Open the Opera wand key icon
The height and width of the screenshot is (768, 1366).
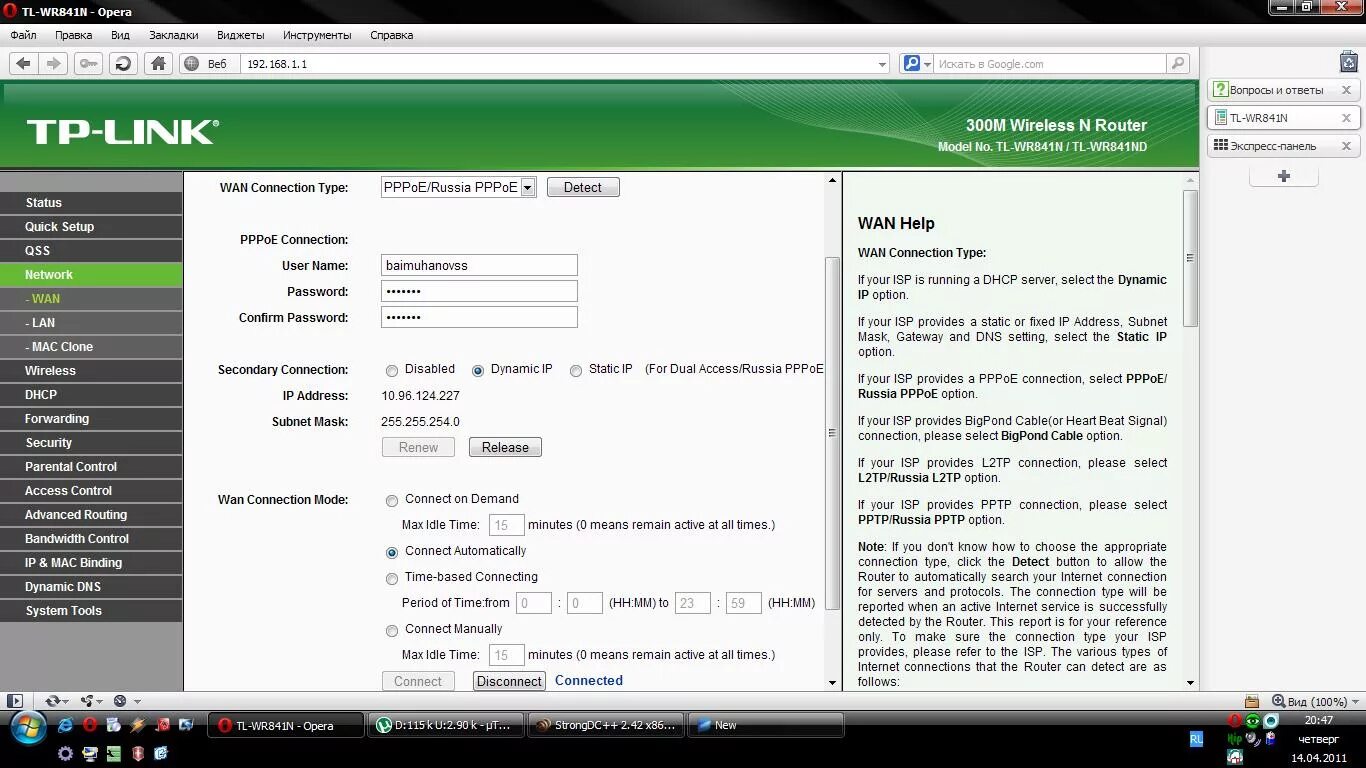[89, 63]
